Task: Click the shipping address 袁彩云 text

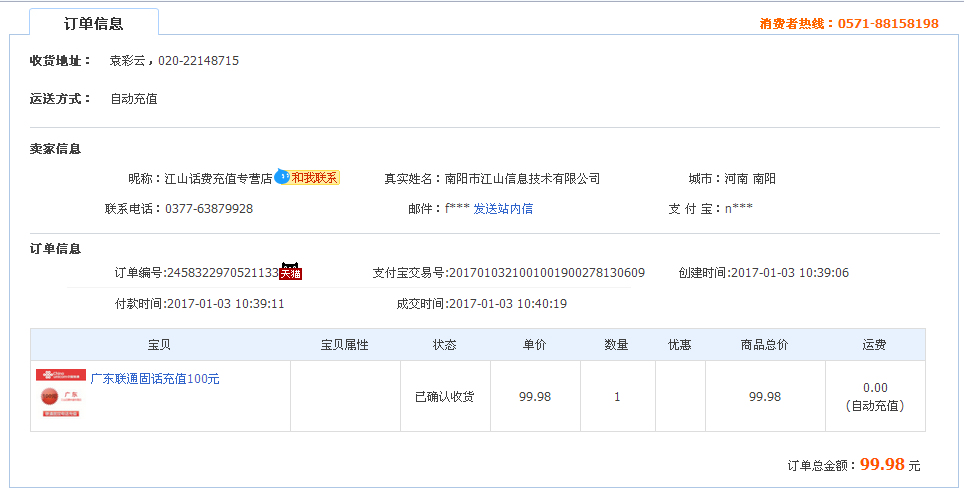Action: pyautogui.click(x=129, y=61)
